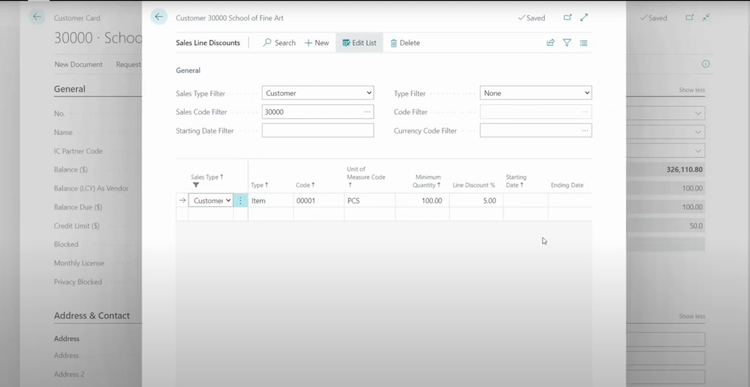
Task: Click info icon on Customer Card
Action: (706, 64)
